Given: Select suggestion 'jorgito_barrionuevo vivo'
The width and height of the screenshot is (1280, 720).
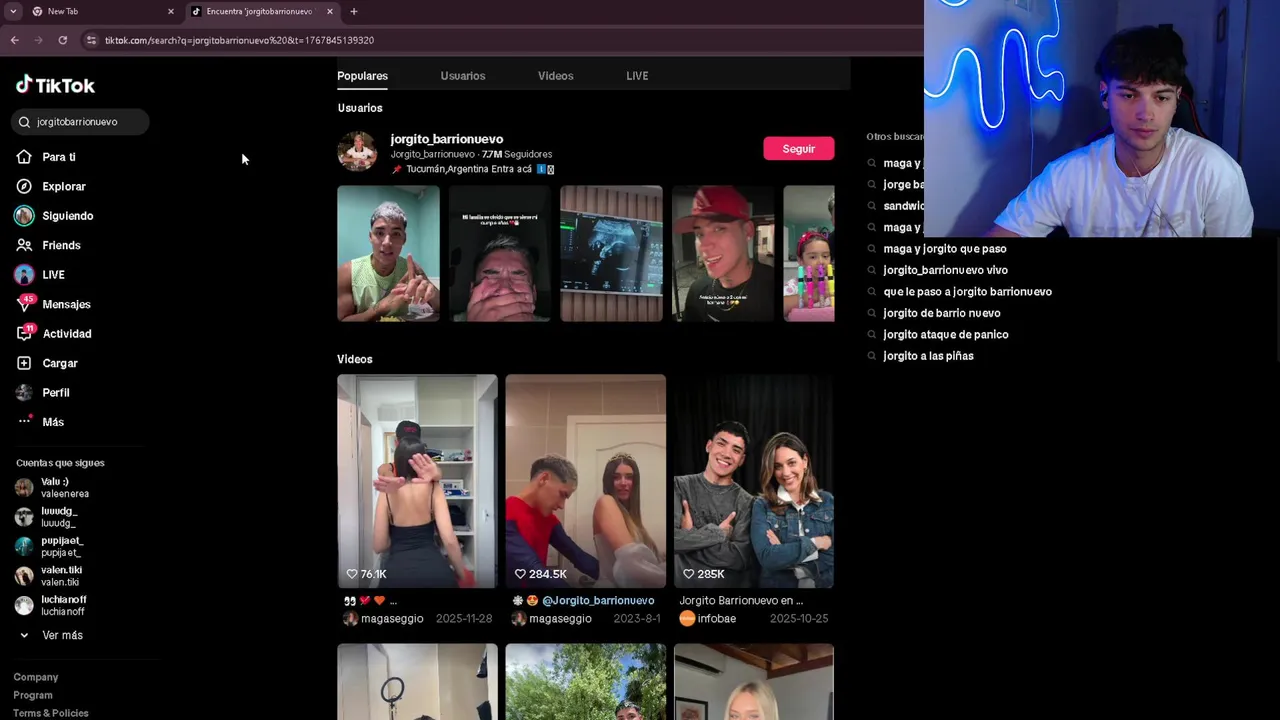Looking at the screenshot, I should tap(945, 270).
